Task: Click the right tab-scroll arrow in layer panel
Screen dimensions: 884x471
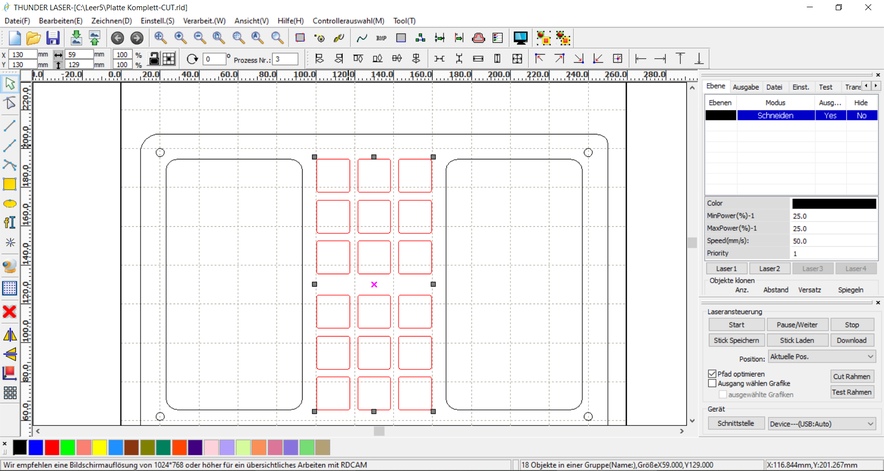Action: [876, 86]
